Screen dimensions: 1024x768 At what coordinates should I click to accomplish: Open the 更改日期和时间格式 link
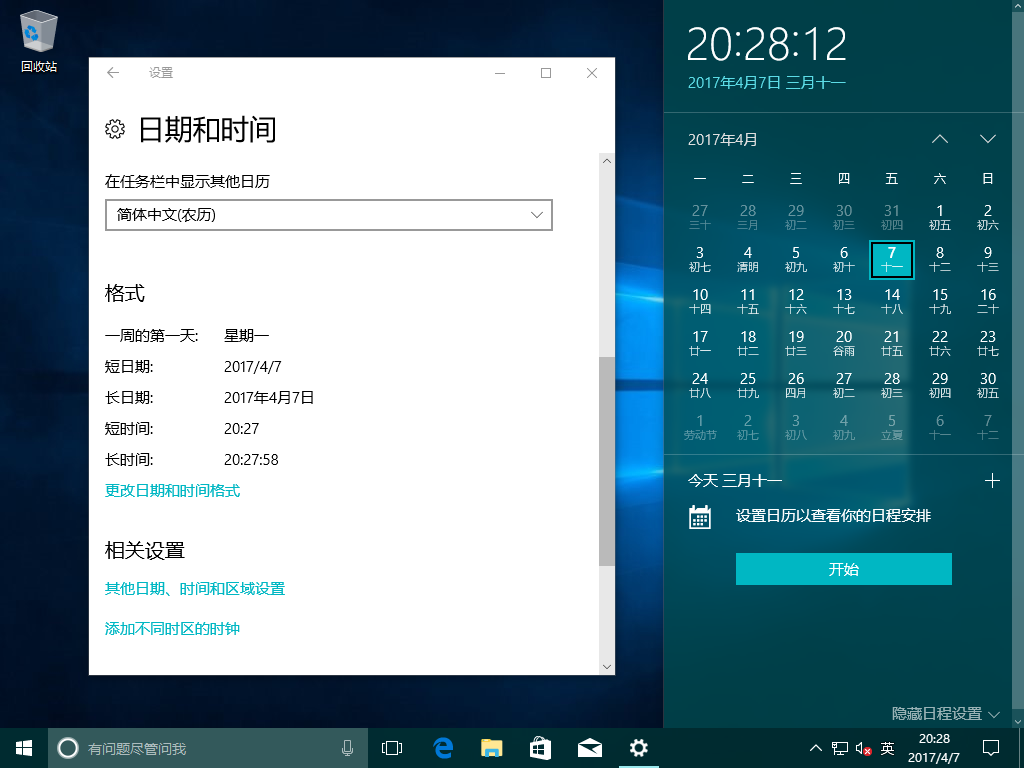point(173,491)
